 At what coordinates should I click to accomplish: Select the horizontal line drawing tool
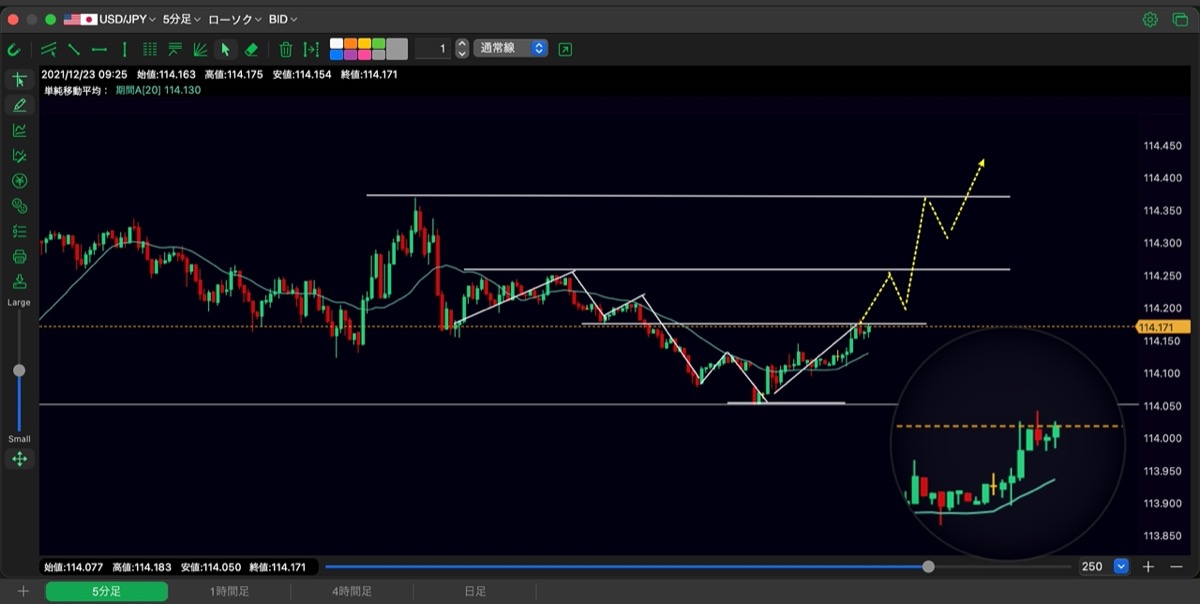click(x=99, y=49)
